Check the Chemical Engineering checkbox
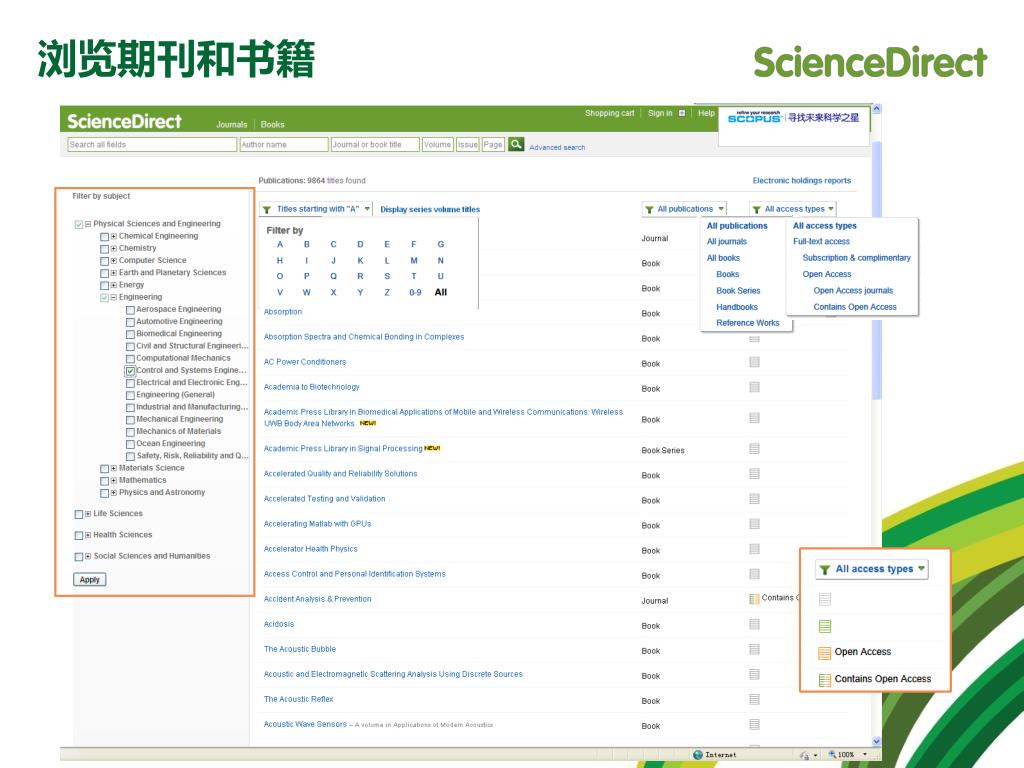 coord(104,237)
